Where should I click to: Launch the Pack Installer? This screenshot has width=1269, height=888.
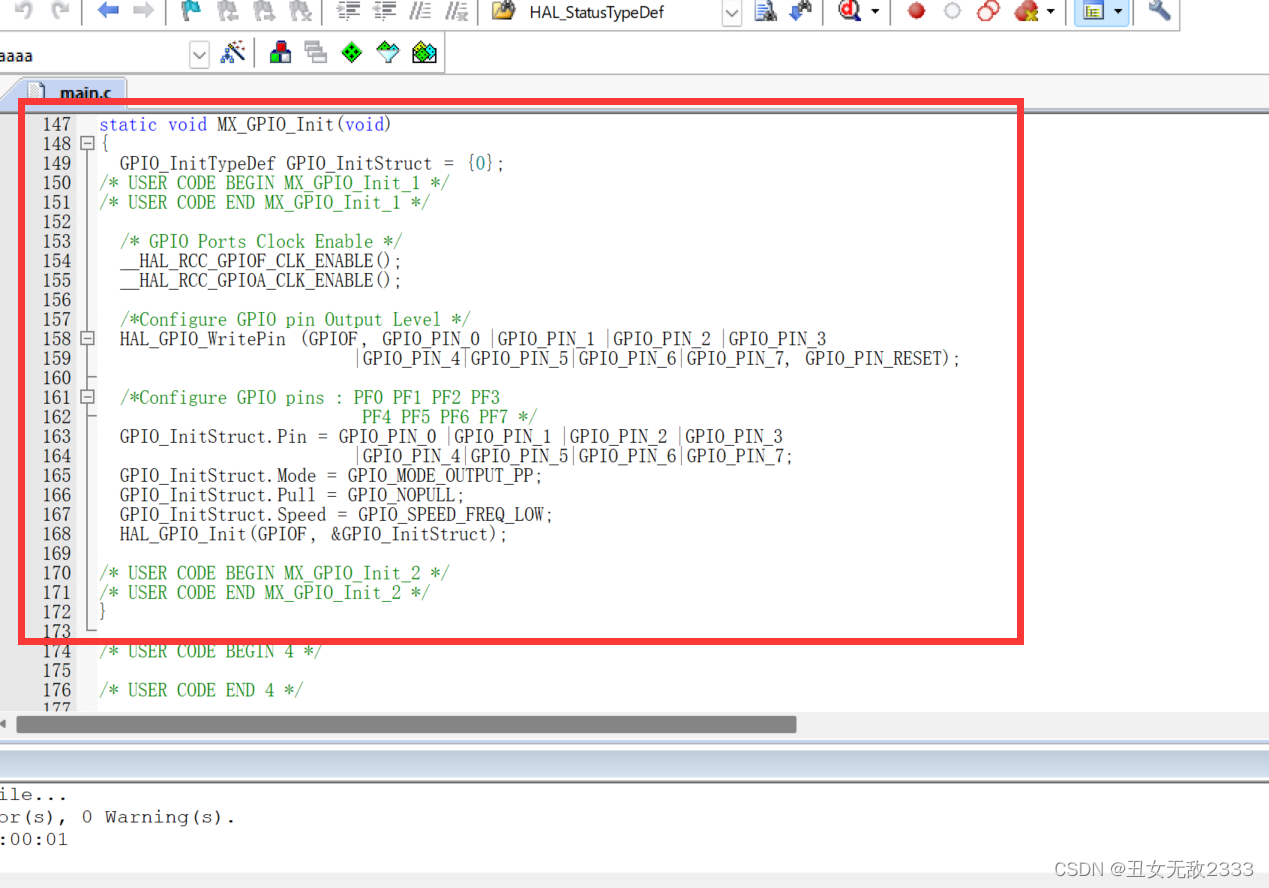(x=425, y=53)
